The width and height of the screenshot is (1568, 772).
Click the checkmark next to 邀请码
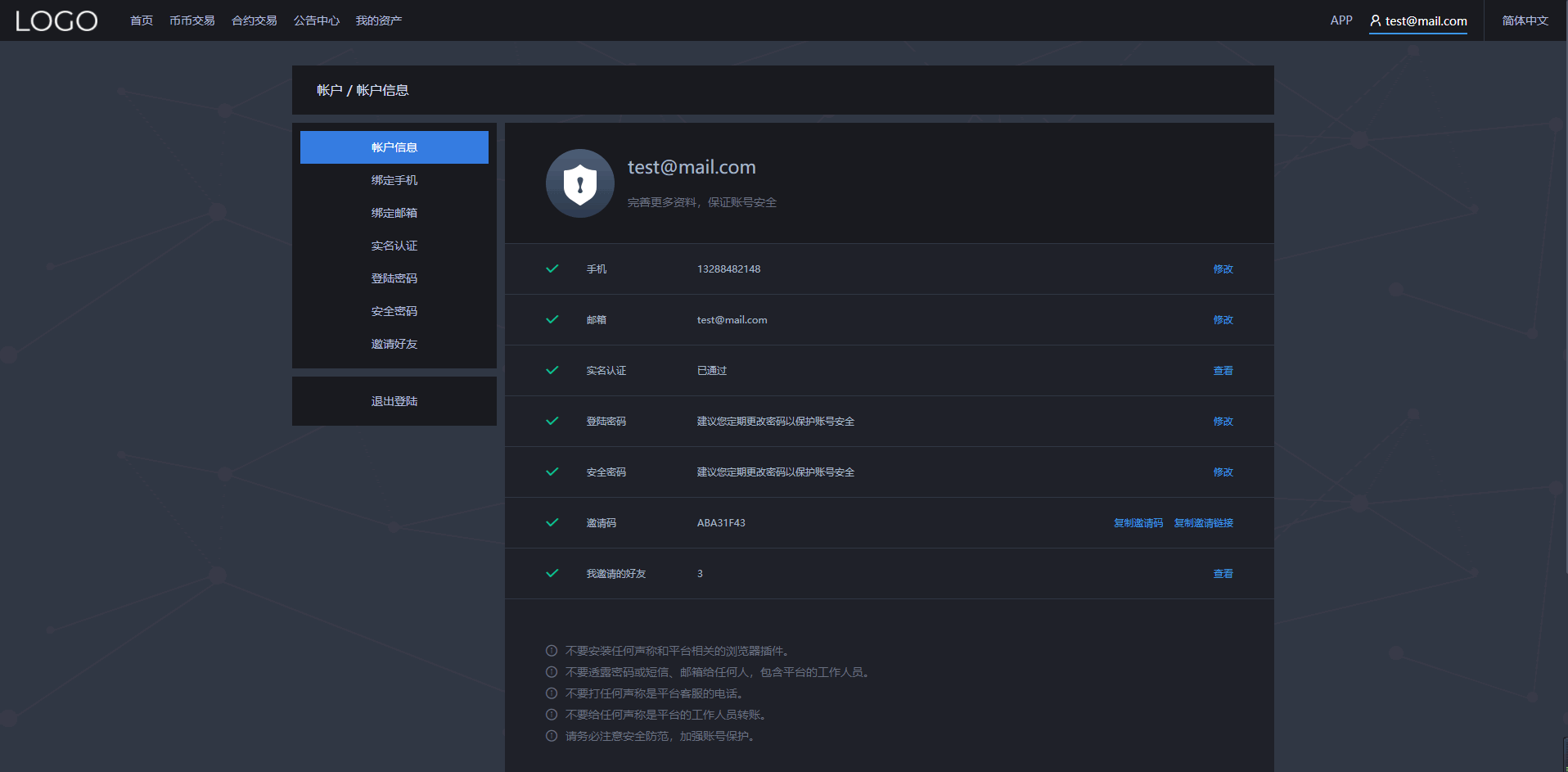(552, 522)
